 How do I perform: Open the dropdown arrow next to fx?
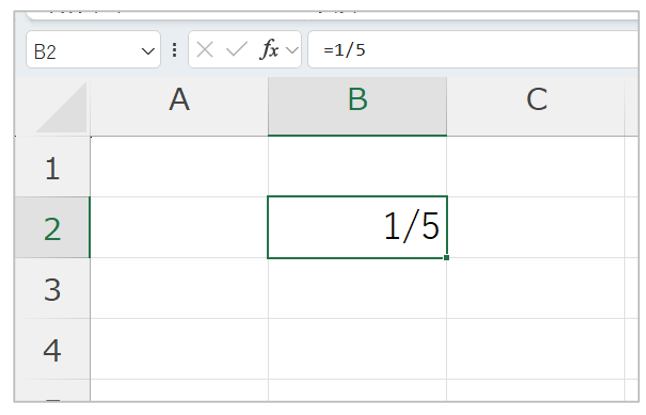point(292,50)
